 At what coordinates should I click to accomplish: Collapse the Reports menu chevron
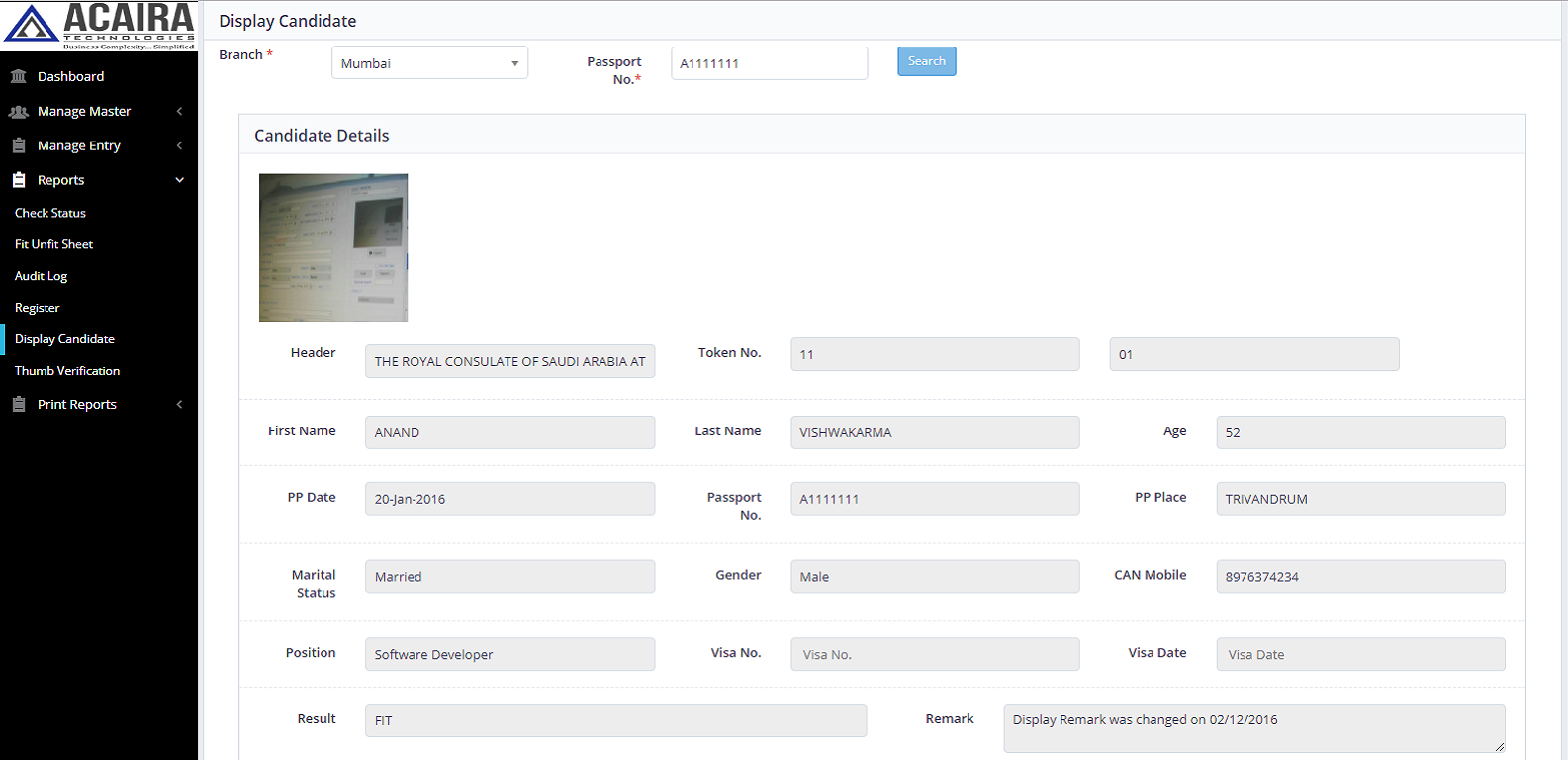point(179,180)
